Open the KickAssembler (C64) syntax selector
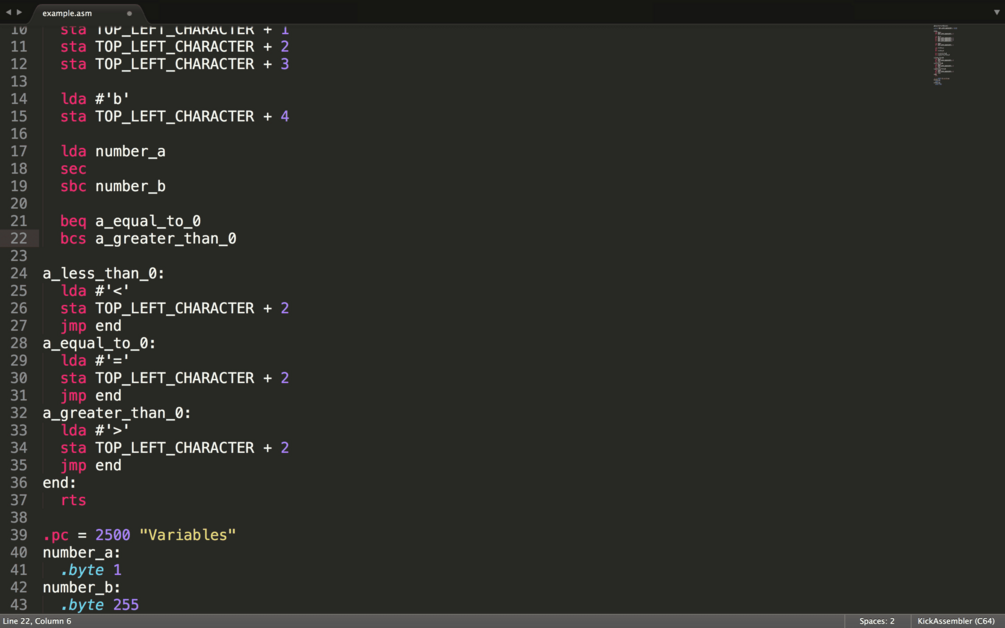Screen dimensions: 1005x628 (956, 621)
